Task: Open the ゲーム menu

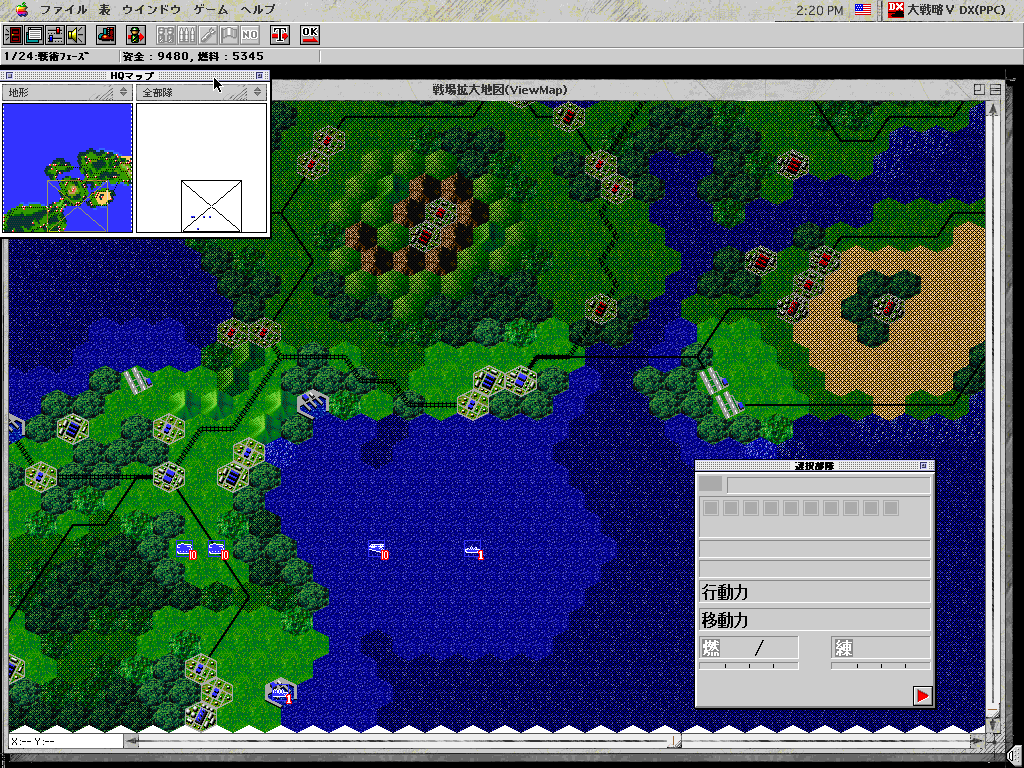Action: 211,9
